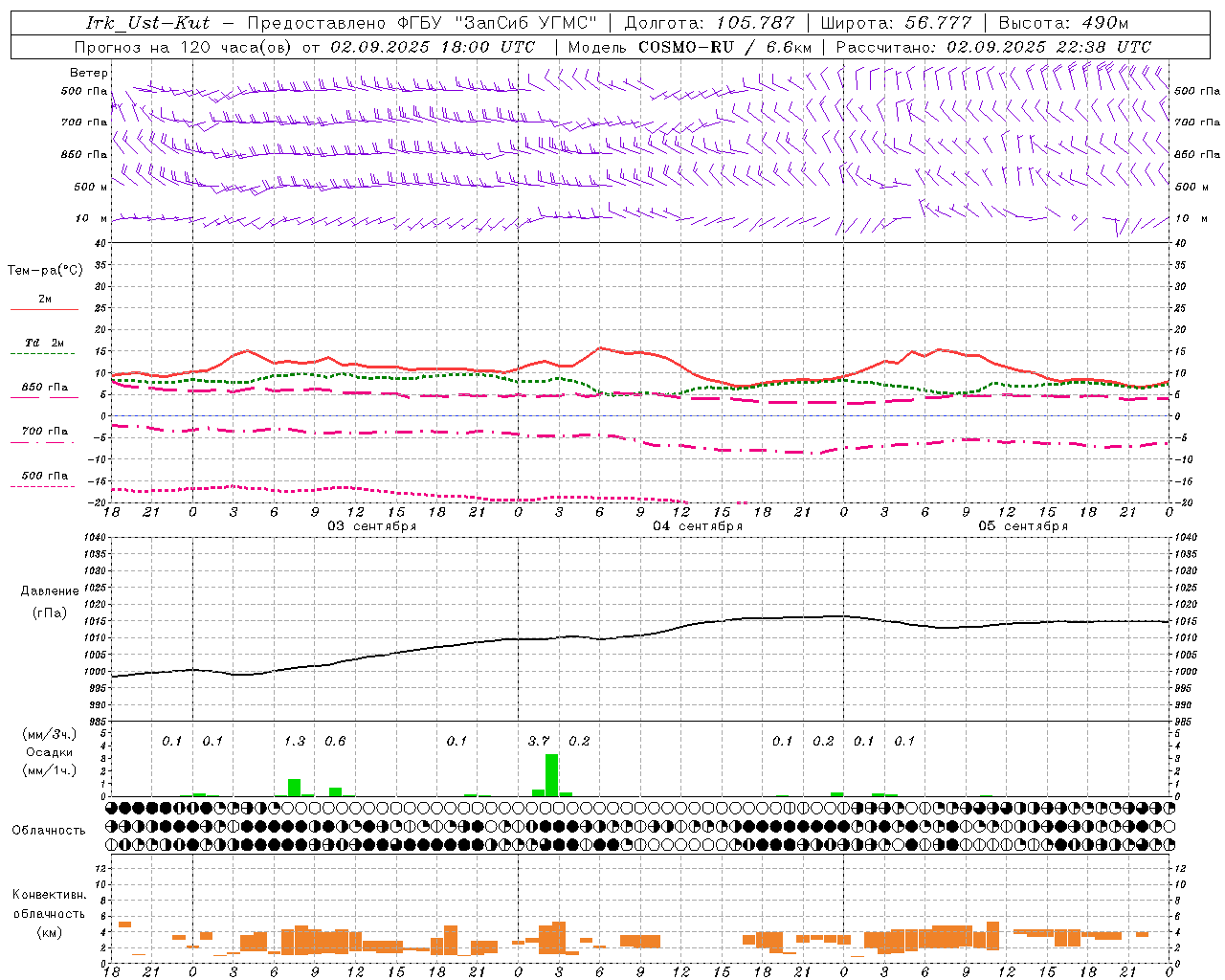Viewport: 1225px width, 980px height.
Task: Click the Конвективн. облачность label
Action: coord(49,903)
